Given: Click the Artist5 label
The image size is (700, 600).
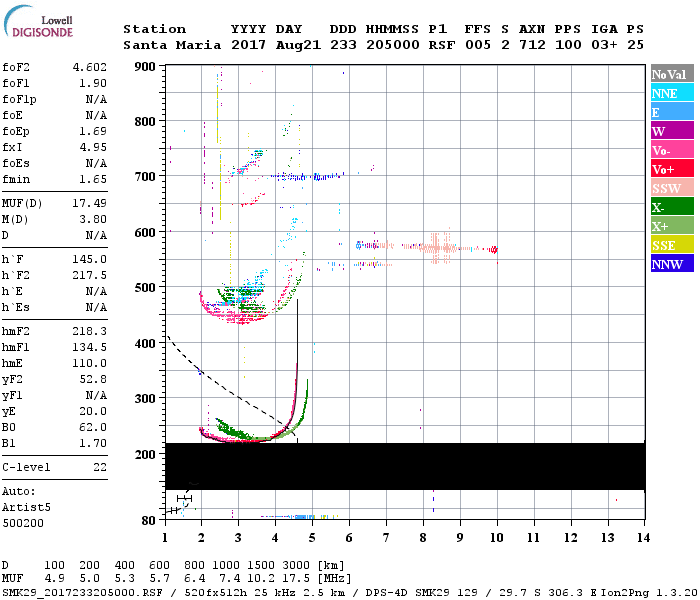Looking at the screenshot, I should pos(26,508).
